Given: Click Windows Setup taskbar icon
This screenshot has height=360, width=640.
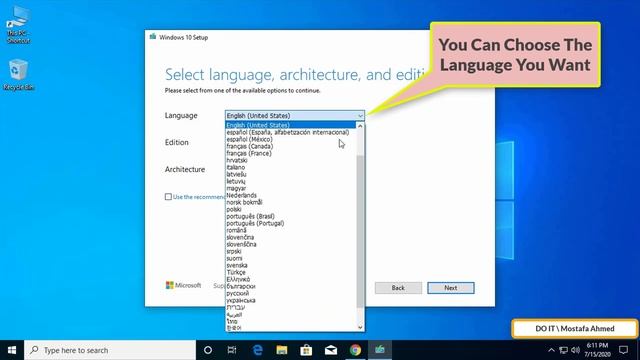Looking at the screenshot, I should (x=380, y=350).
